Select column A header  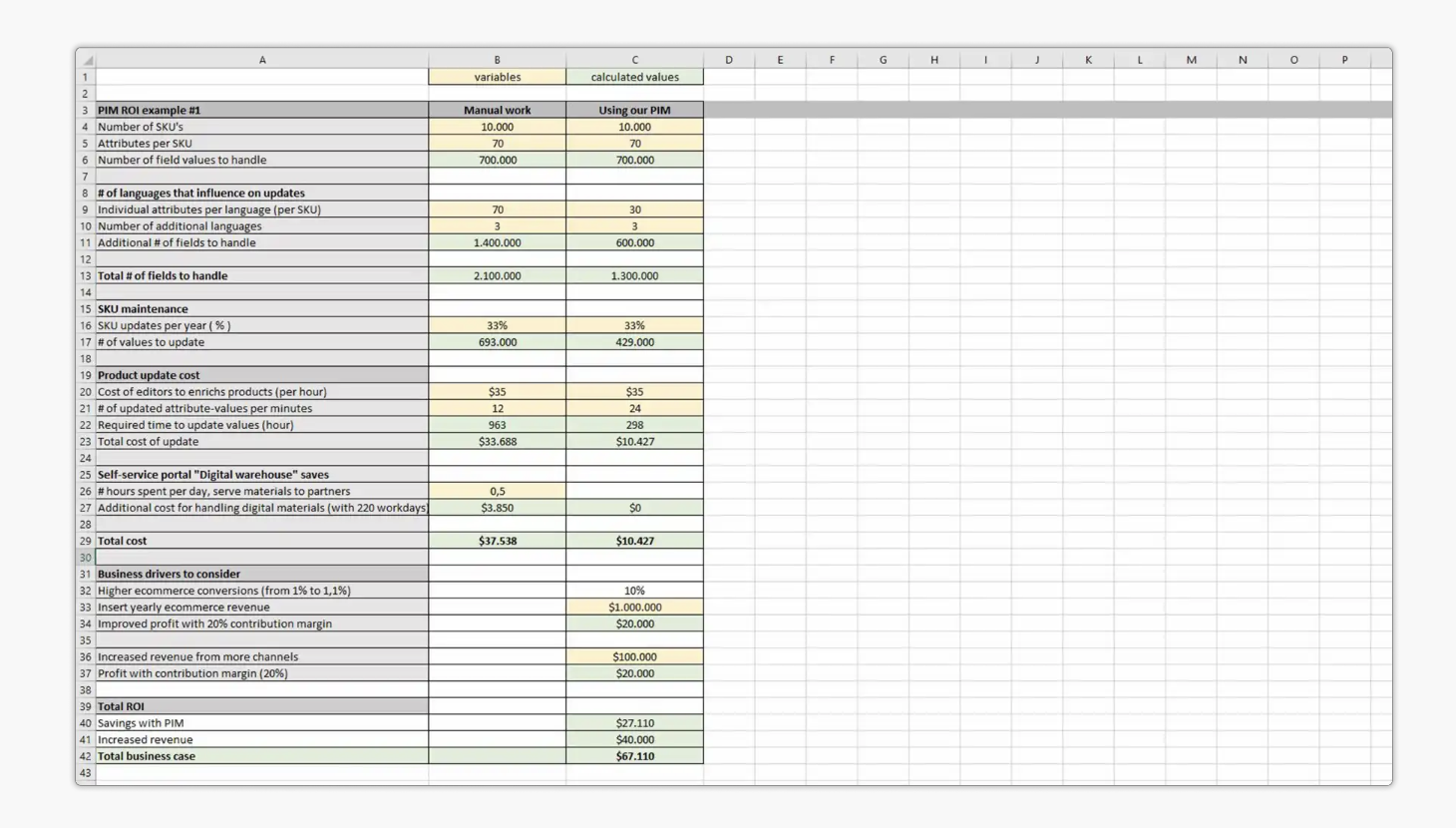pyautogui.click(x=262, y=60)
